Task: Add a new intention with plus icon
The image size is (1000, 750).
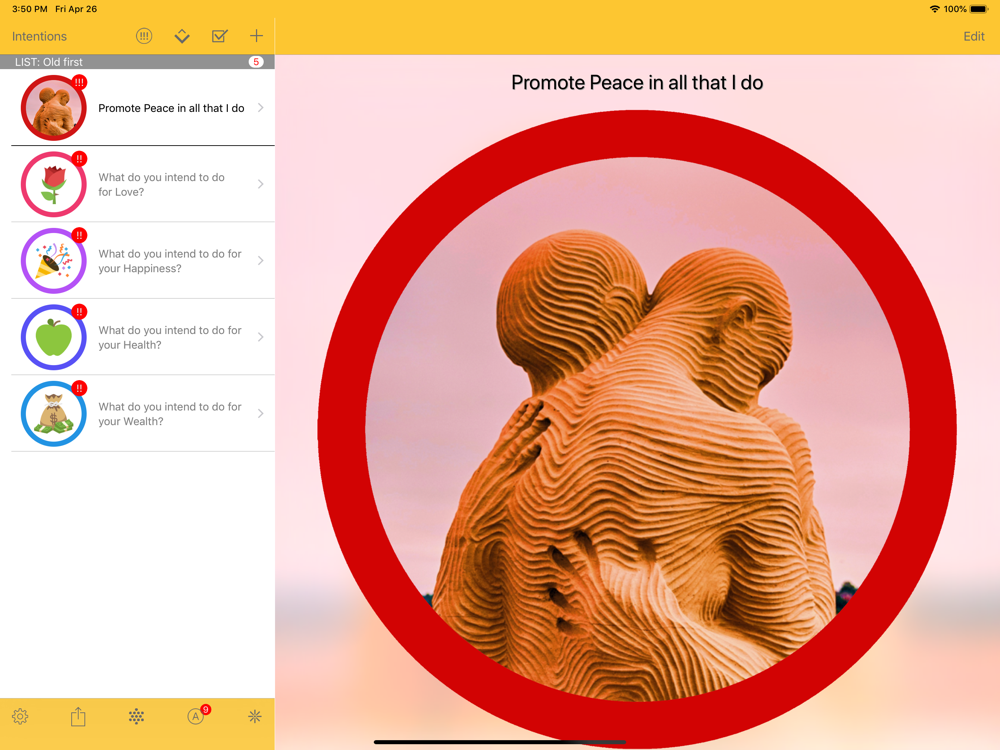Action: click(x=256, y=36)
